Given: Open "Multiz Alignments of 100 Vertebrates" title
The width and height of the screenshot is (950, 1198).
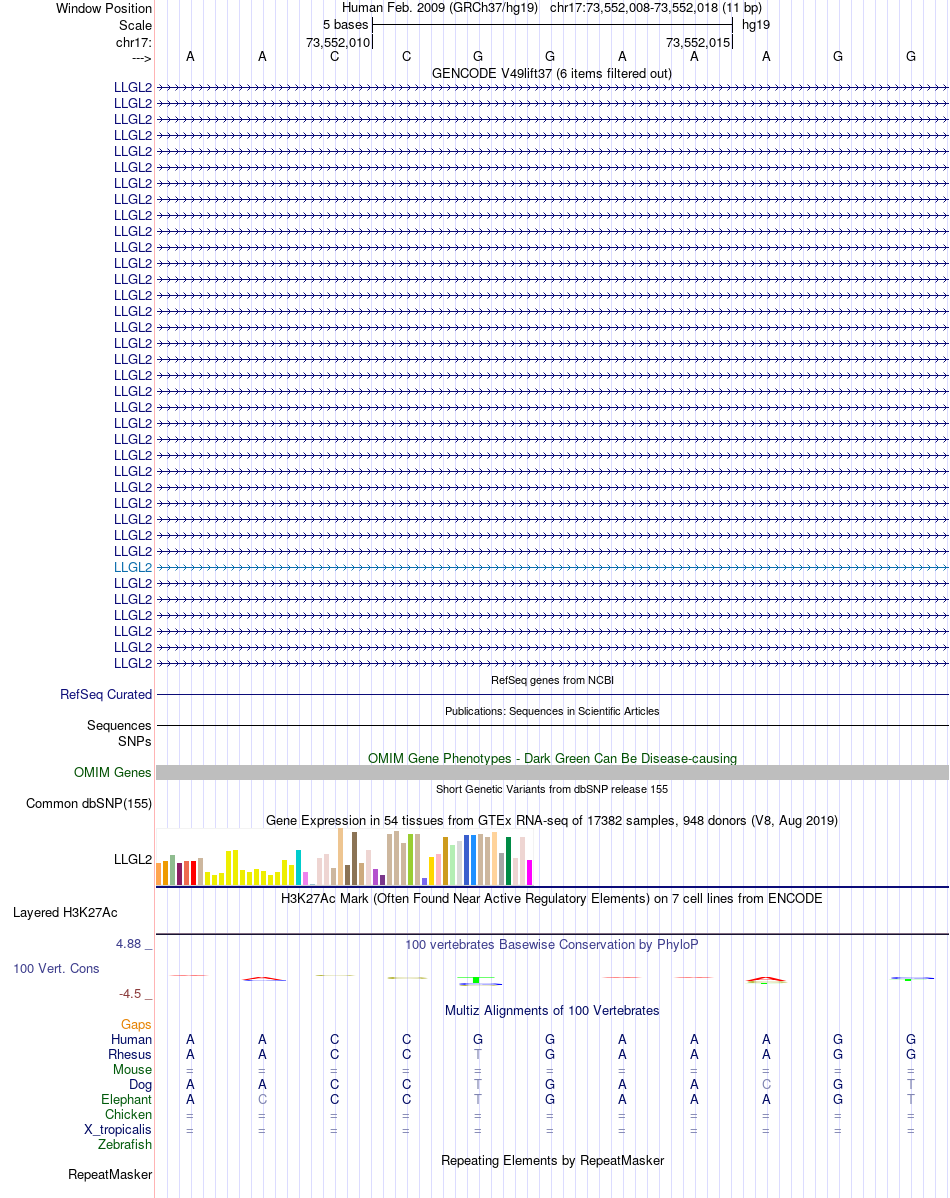Looking at the screenshot, I should (552, 1010).
